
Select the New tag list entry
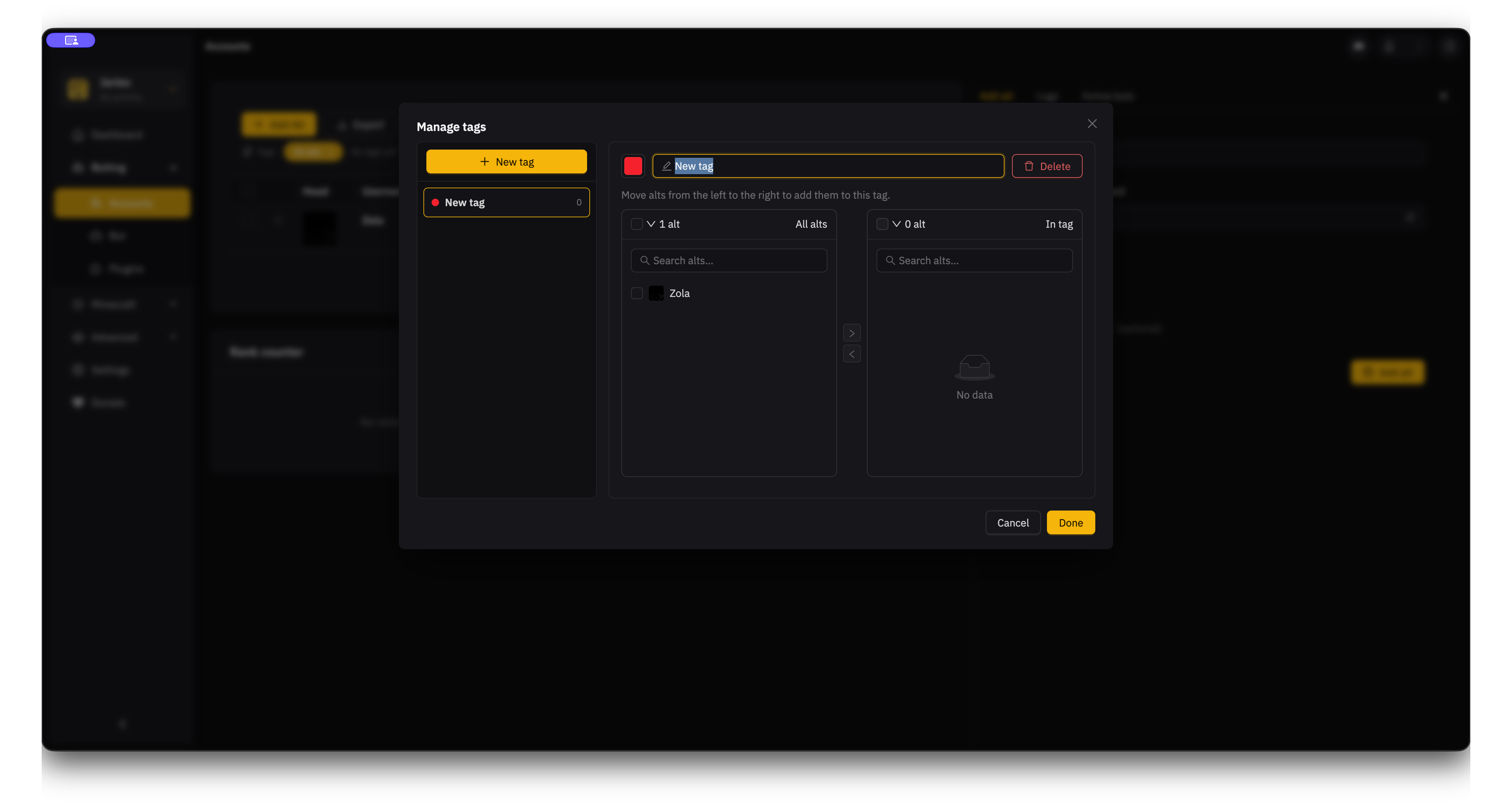coord(506,202)
